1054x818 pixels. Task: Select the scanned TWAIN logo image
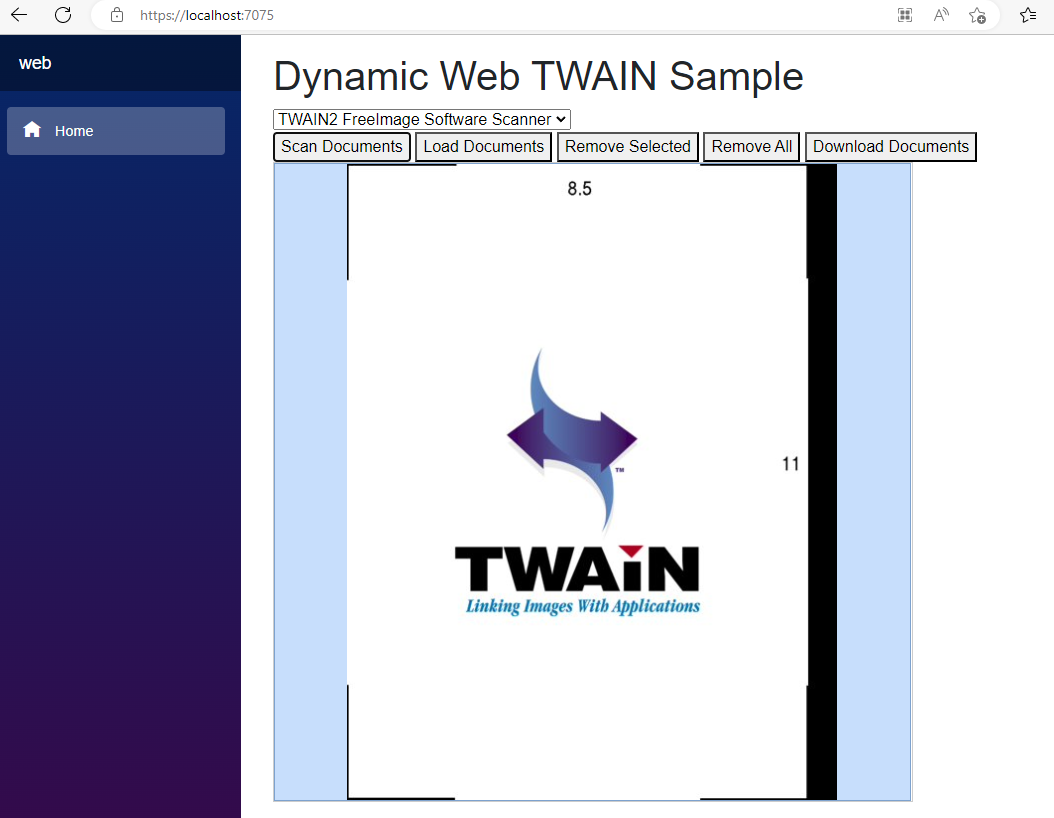pyautogui.click(x=578, y=482)
